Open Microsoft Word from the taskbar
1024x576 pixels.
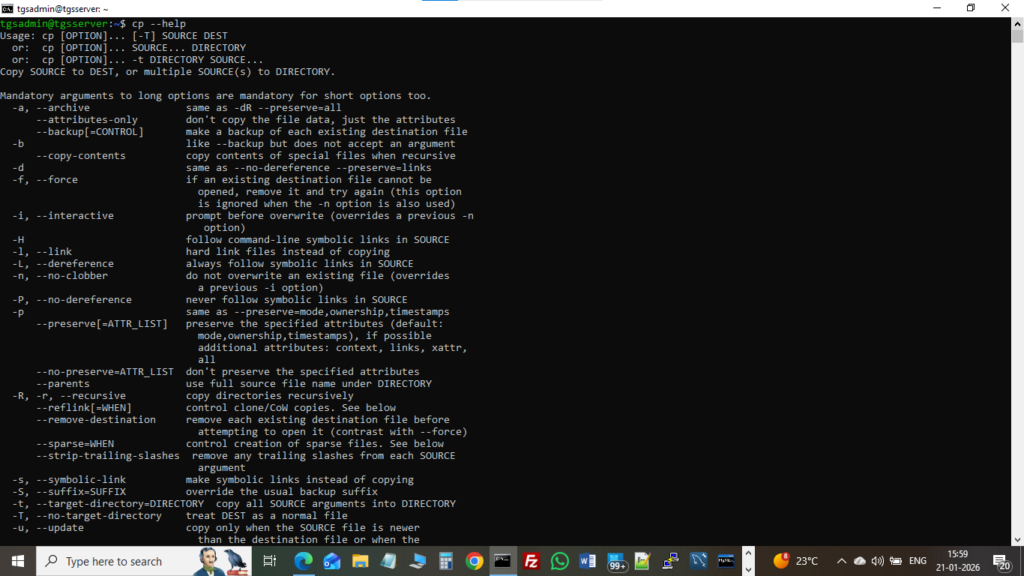click(588, 561)
